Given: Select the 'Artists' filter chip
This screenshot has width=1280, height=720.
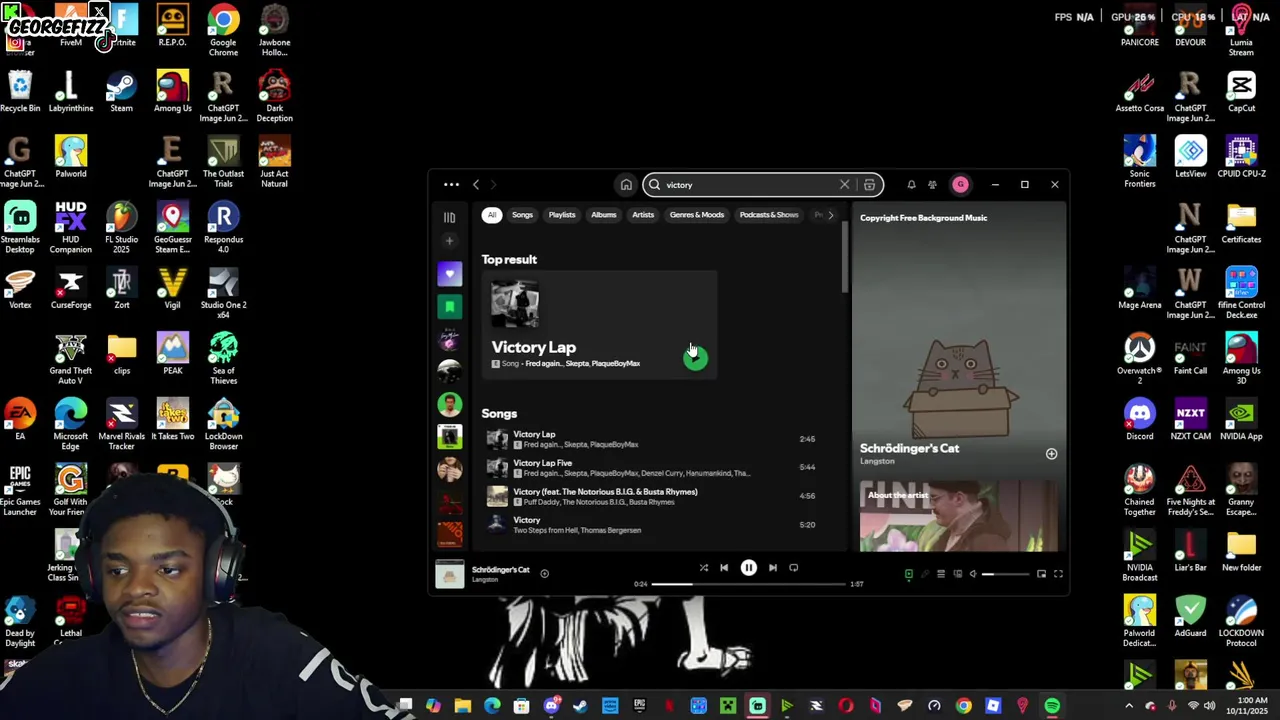Looking at the screenshot, I should 643,215.
